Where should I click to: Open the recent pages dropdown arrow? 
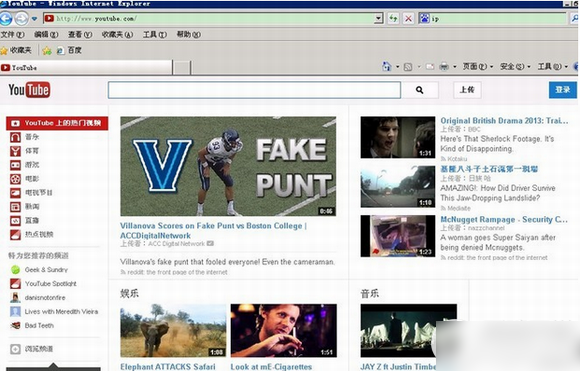coord(34,18)
